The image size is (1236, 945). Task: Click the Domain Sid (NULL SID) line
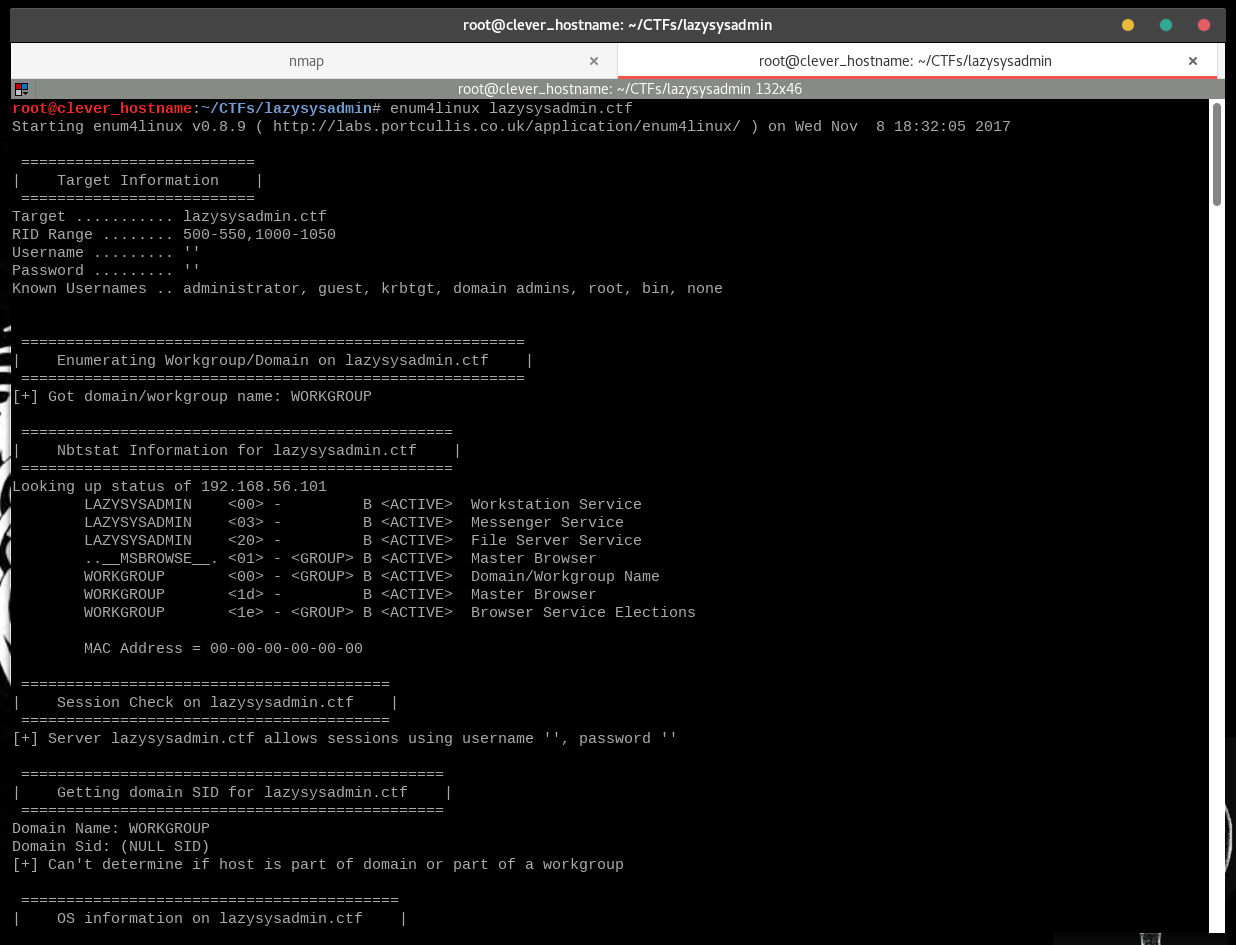tap(111, 847)
